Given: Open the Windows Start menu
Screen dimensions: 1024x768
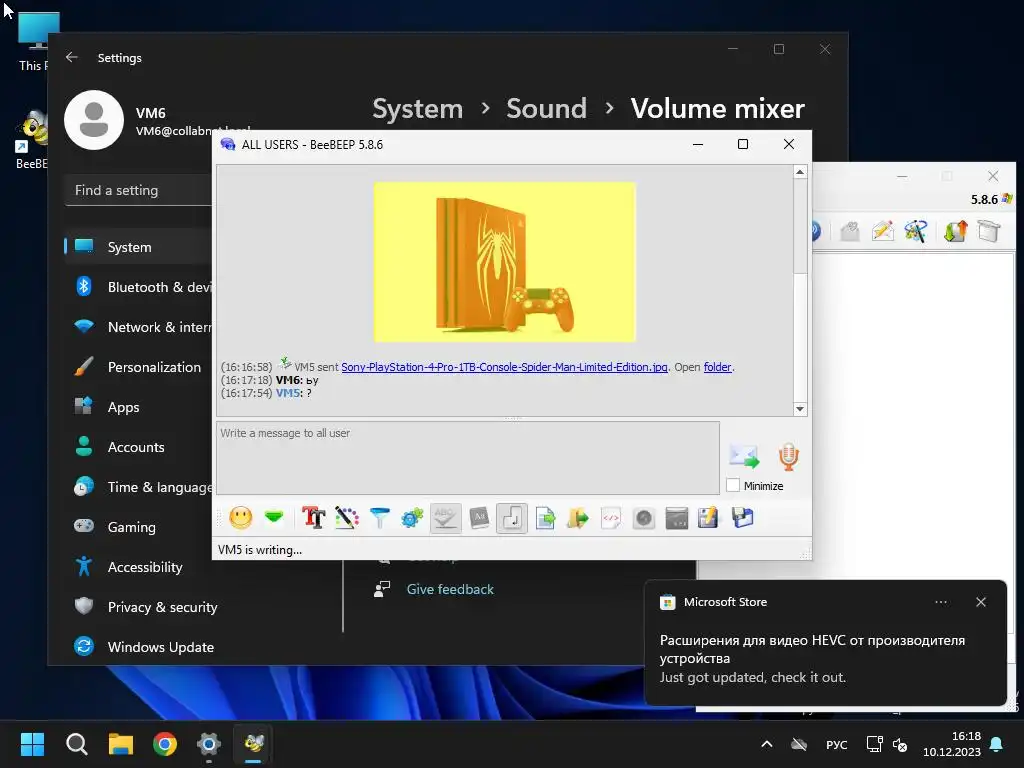Looking at the screenshot, I should tap(32, 744).
